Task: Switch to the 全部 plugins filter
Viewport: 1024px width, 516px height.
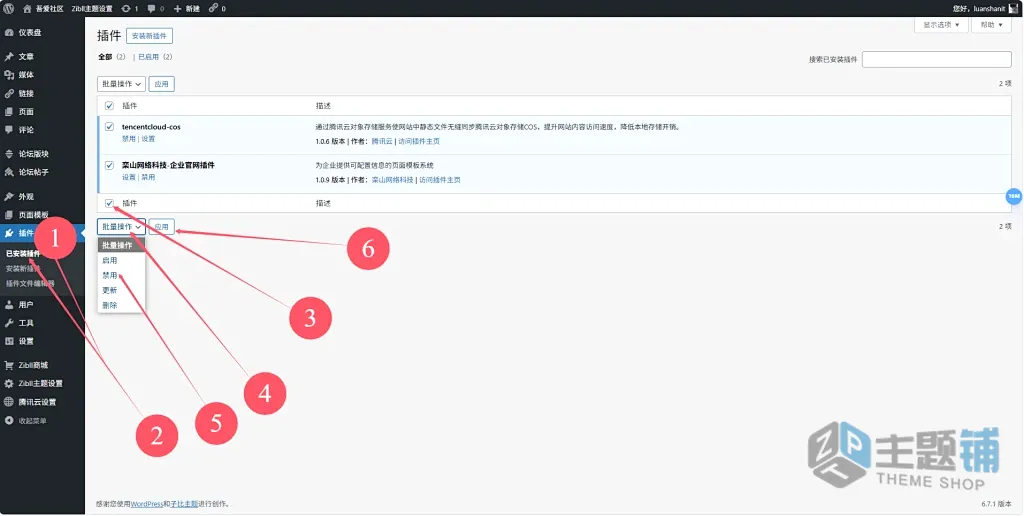Action: click(x=105, y=57)
